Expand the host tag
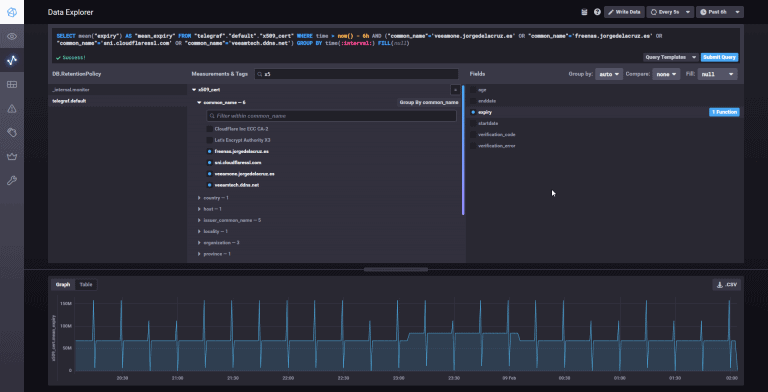The width and height of the screenshot is (768, 392). 199,209
